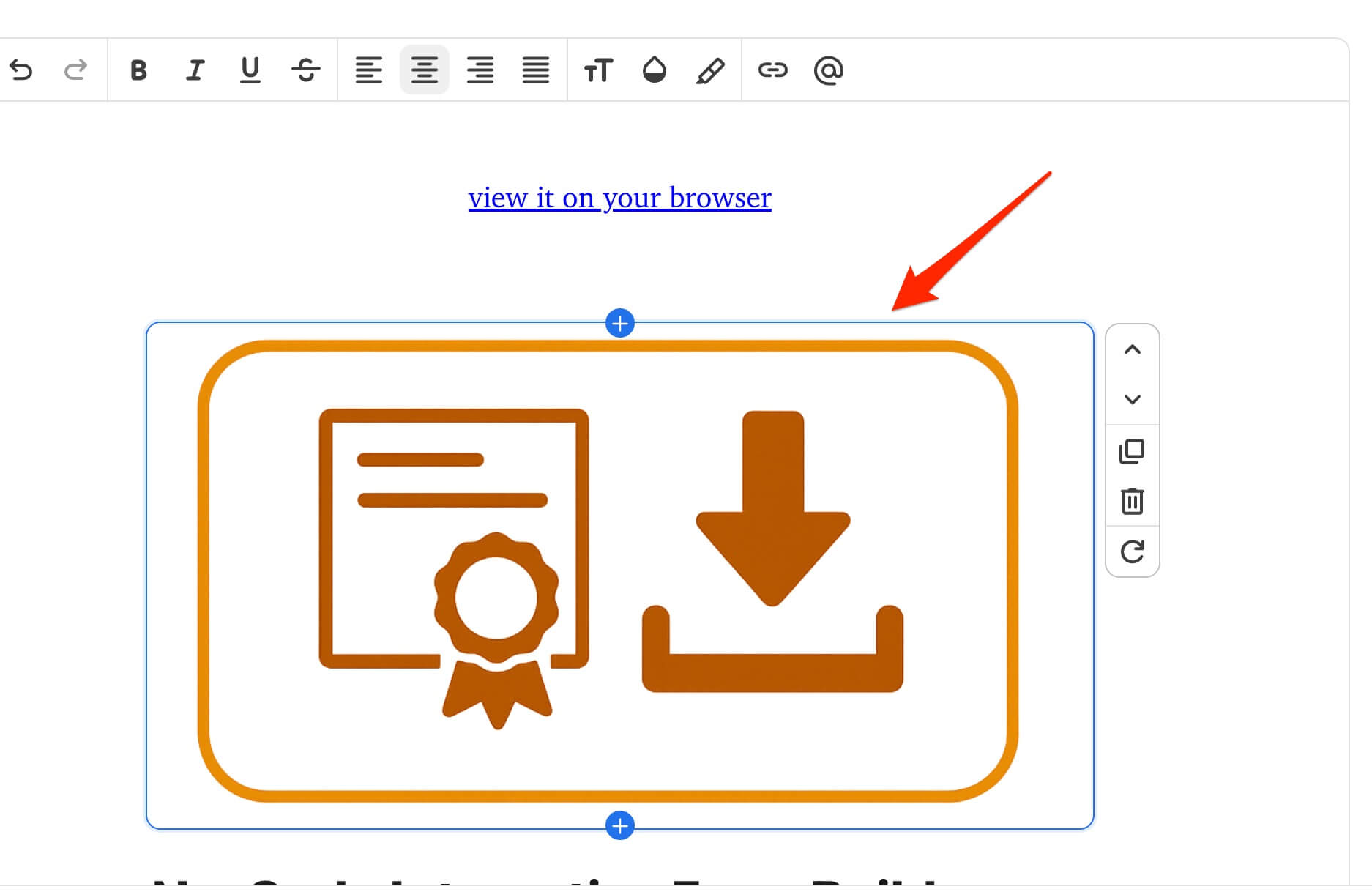The height and width of the screenshot is (892, 1372).
Task: Toggle underline formatting
Action: pyautogui.click(x=250, y=70)
